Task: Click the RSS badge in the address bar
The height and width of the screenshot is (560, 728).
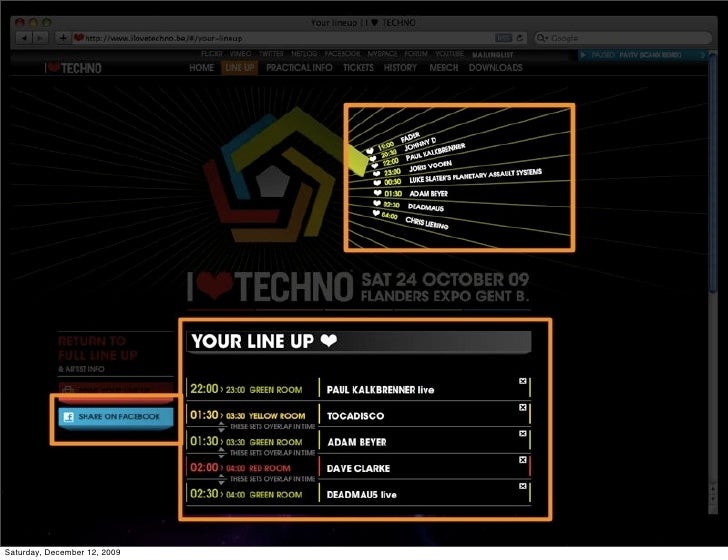Action: [503, 38]
